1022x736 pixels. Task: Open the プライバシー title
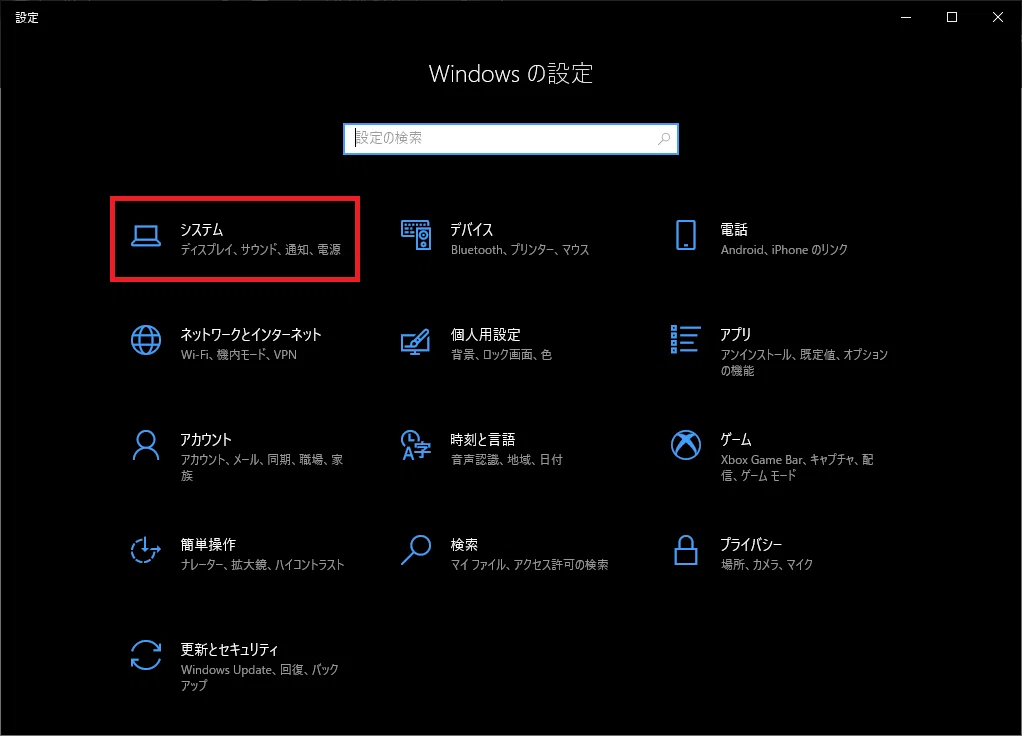751,544
